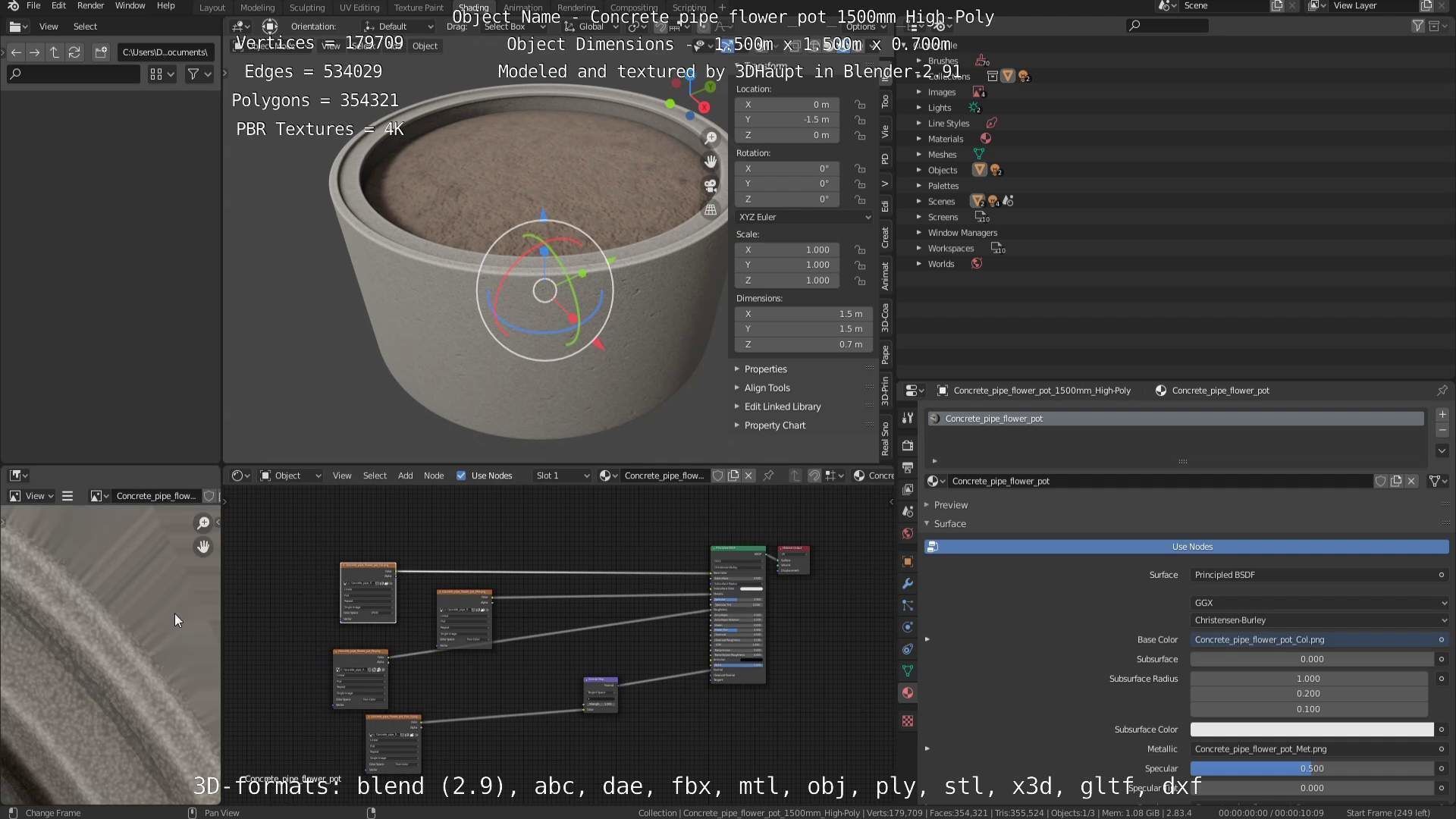The width and height of the screenshot is (1456, 819).
Task: Open the Christensen-Burley subsurface method dropdown
Action: tap(1319, 620)
